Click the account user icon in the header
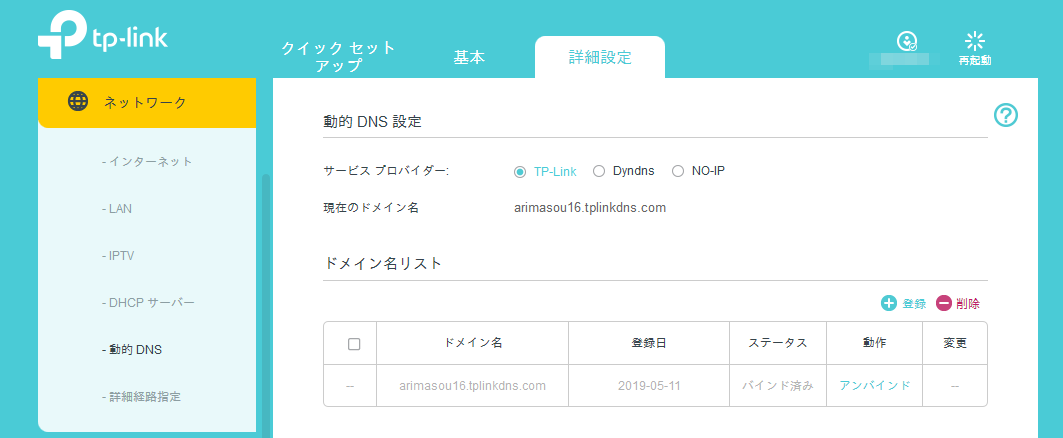 906,41
